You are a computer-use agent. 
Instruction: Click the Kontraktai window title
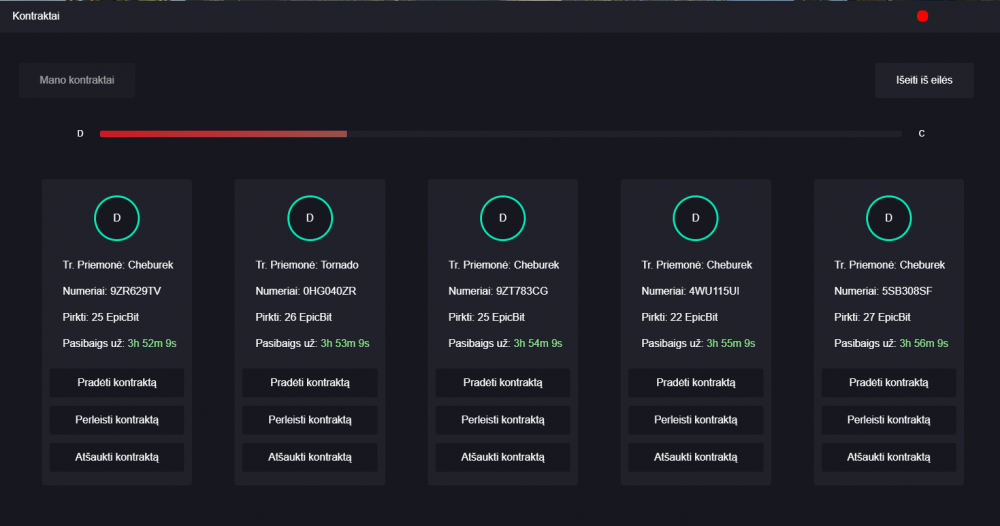pyautogui.click(x=36, y=16)
